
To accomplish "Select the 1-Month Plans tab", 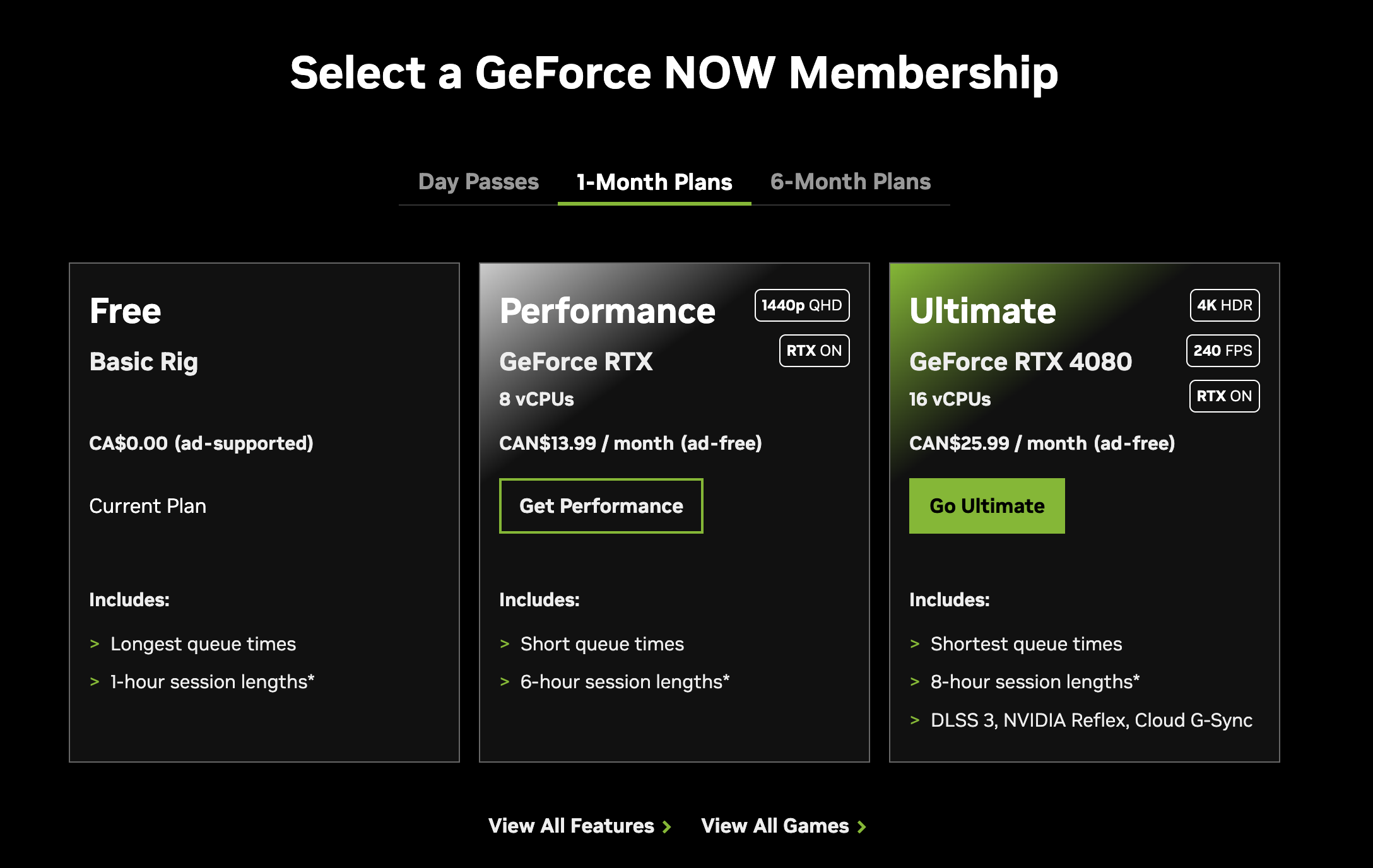I will tap(654, 182).
